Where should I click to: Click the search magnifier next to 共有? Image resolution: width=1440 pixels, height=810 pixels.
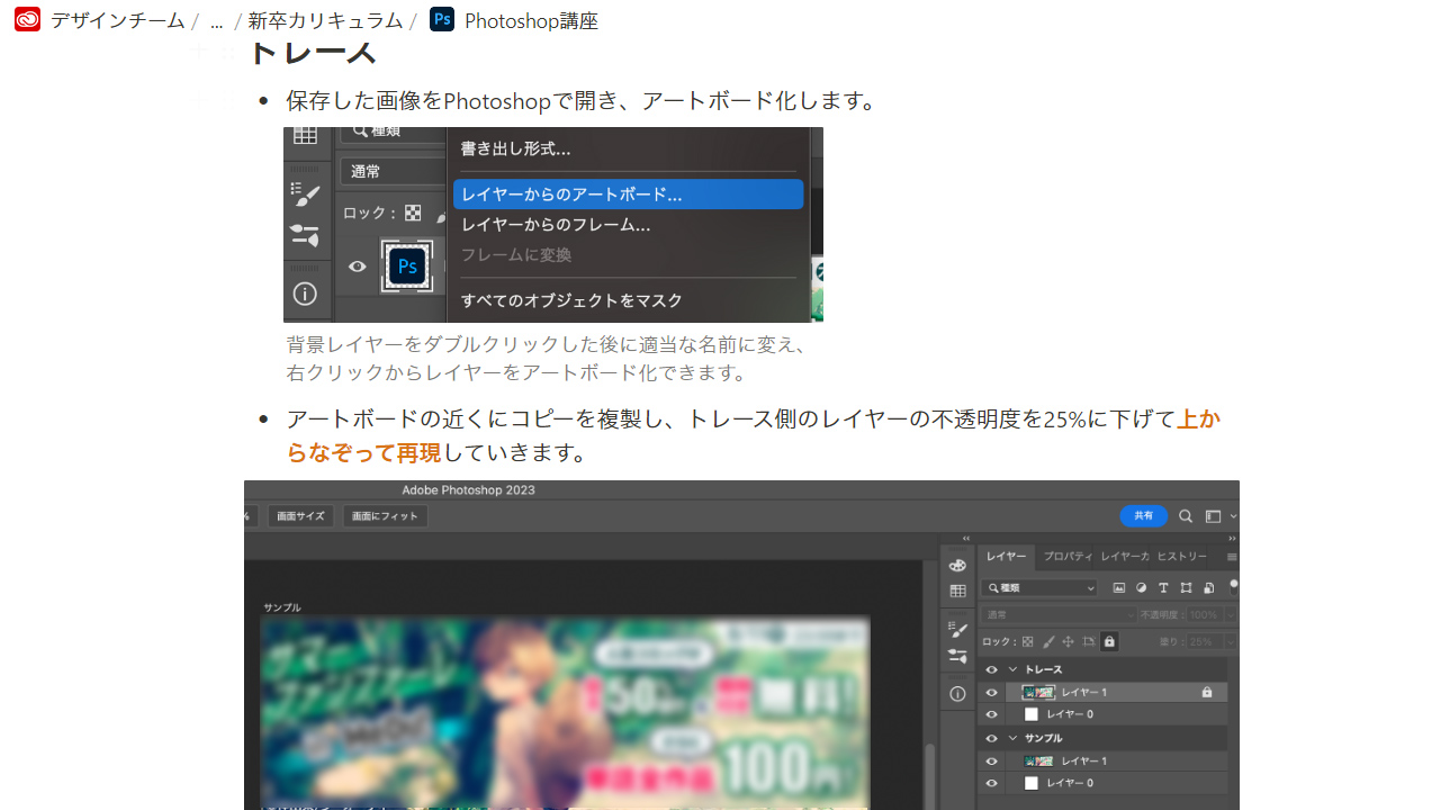[x=1186, y=516]
